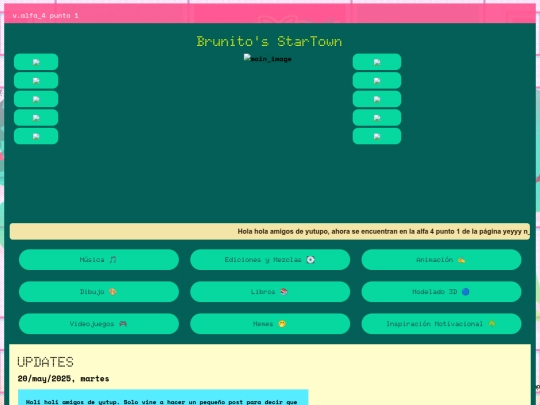
Task: Click the v.alfa_4 punto 1 version label
Action: [x=45, y=15]
